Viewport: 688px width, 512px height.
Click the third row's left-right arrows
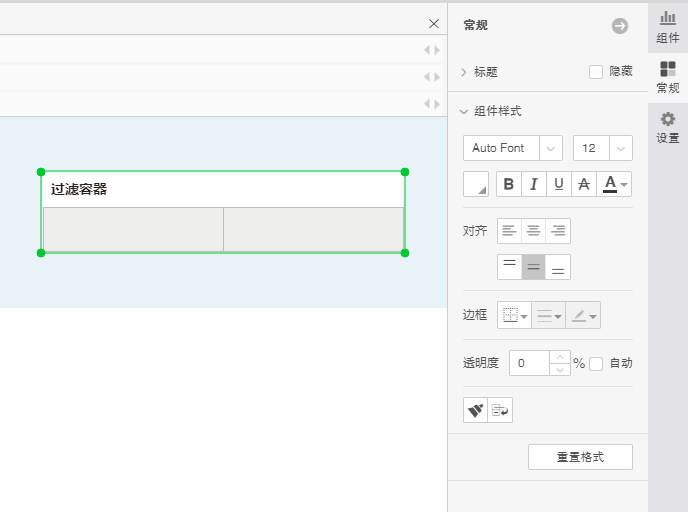[x=432, y=104]
